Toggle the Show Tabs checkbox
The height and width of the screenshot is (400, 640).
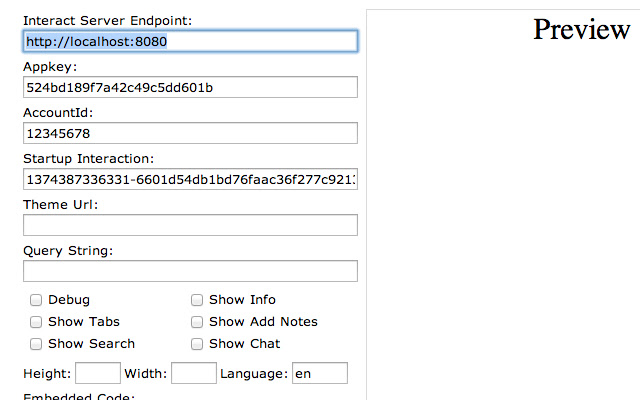tap(36, 322)
